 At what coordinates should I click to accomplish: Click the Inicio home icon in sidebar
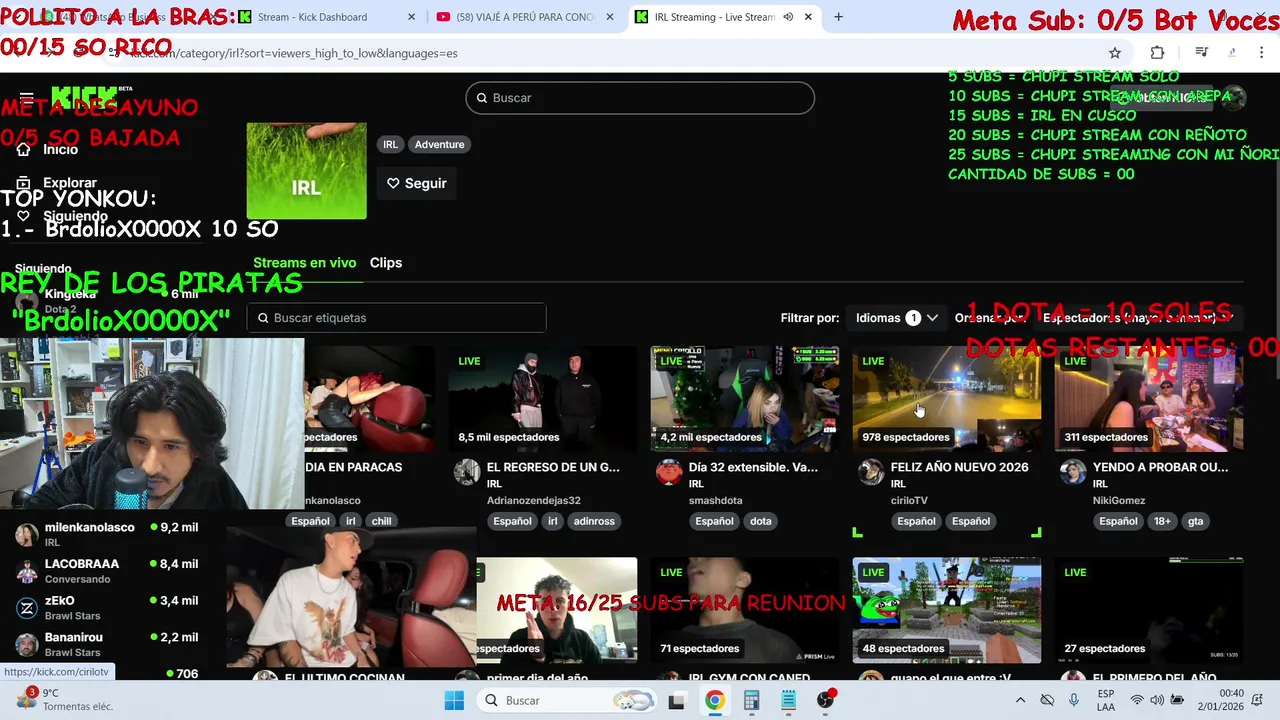pyautogui.click(x=23, y=149)
